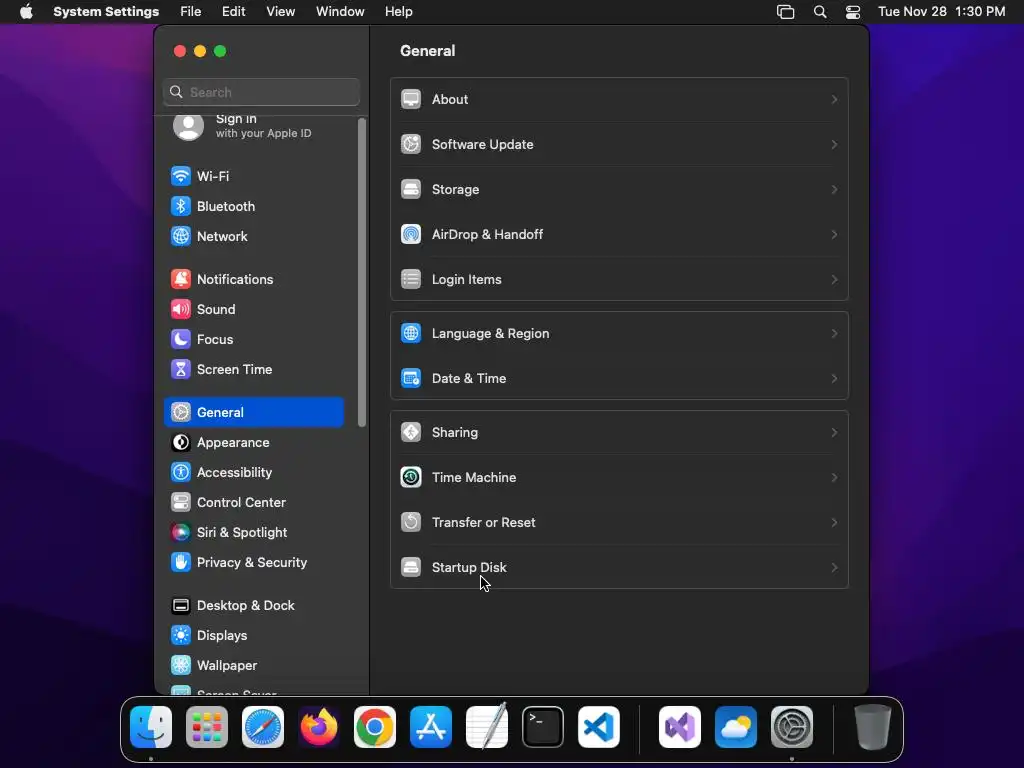Screen dimensions: 1024x768
Task: Expand the Time Machine chevron
Action: [x=834, y=478]
